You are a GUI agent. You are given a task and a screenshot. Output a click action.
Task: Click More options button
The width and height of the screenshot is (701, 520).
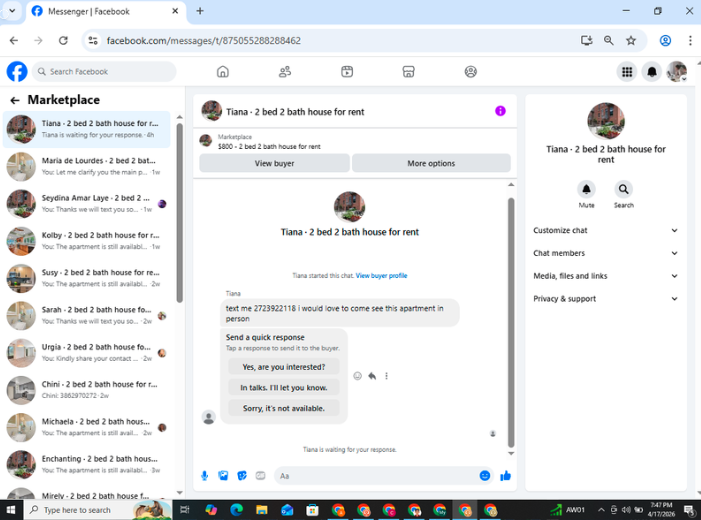[431, 163]
